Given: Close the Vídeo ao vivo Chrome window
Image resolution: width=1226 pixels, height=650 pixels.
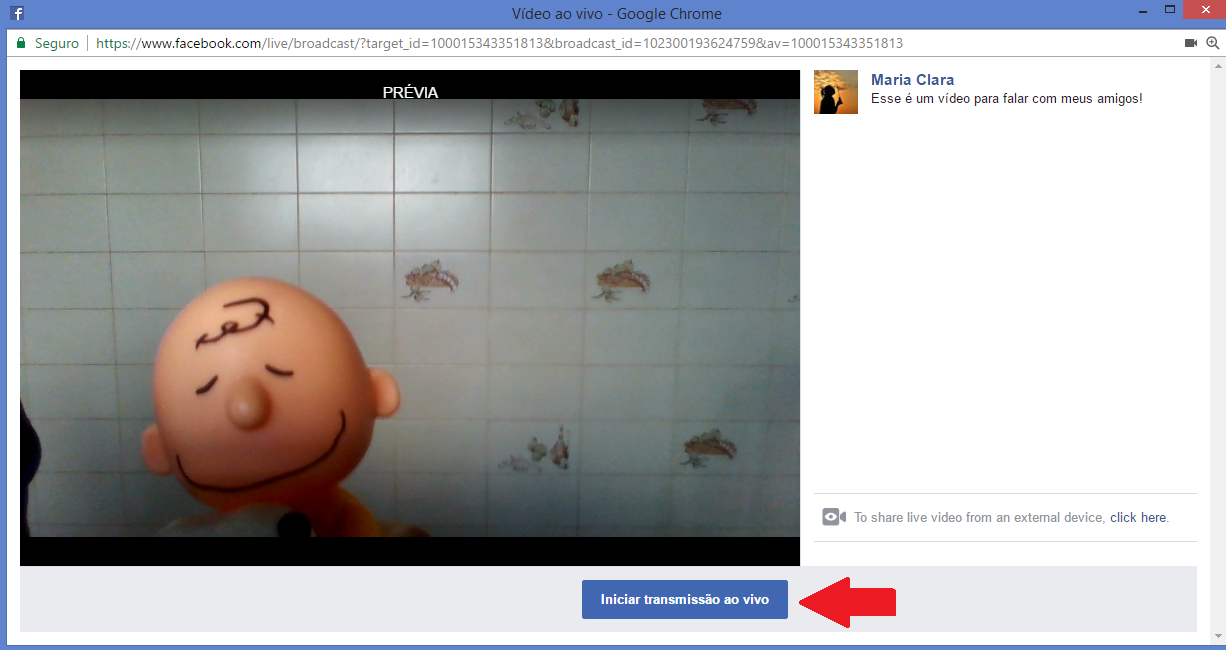Looking at the screenshot, I should [x=1203, y=10].
